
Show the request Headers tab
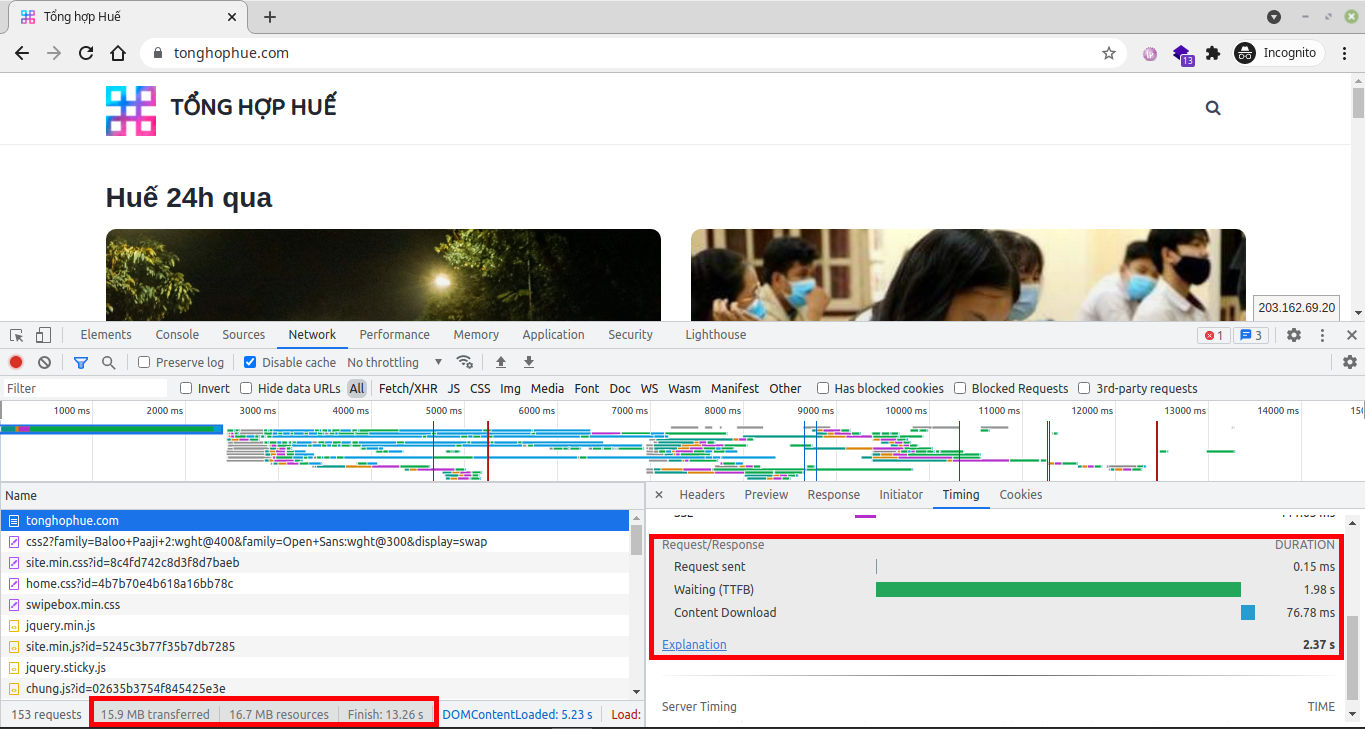[702, 495]
